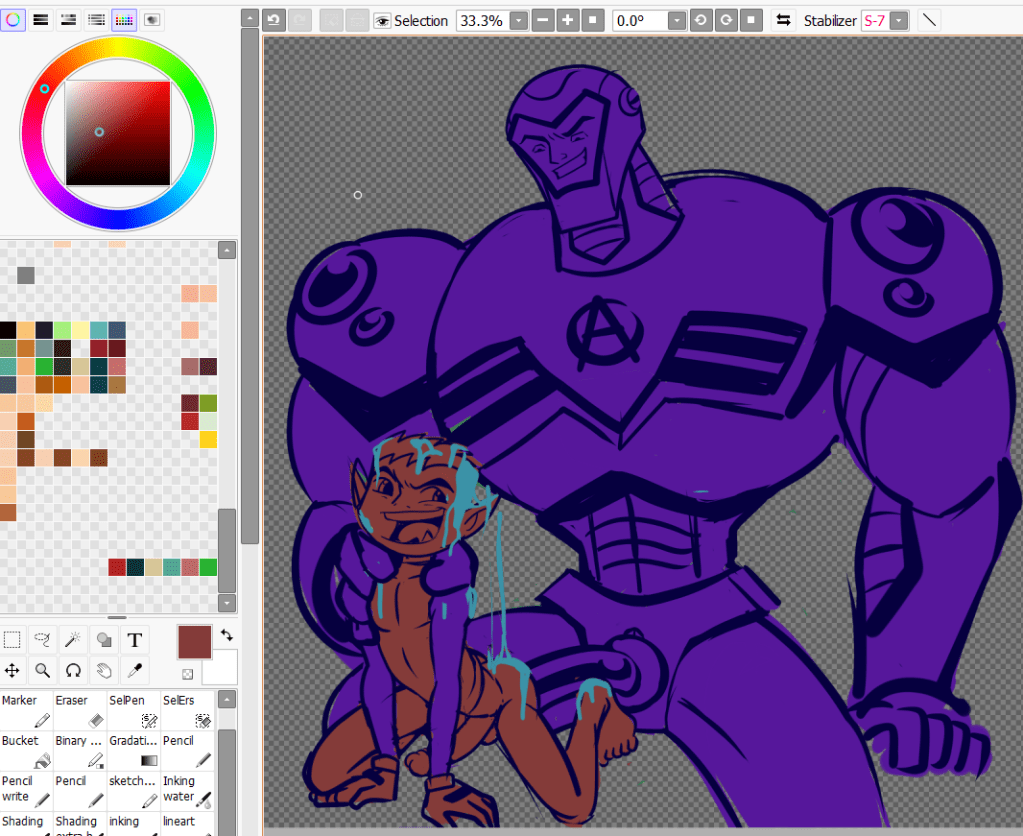Pick the Eyedropper tool
The height and width of the screenshot is (836, 1023).
[x=135, y=670]
